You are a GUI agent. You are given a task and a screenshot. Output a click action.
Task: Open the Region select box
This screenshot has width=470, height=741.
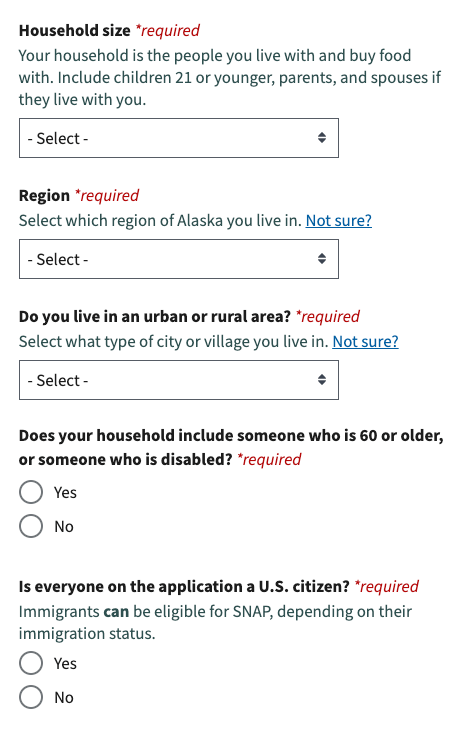click(179, 259)
